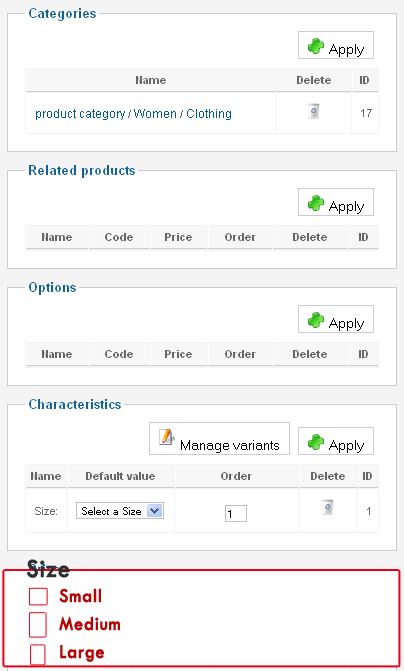Click the Order column header in the Options table

pos(240,354)
